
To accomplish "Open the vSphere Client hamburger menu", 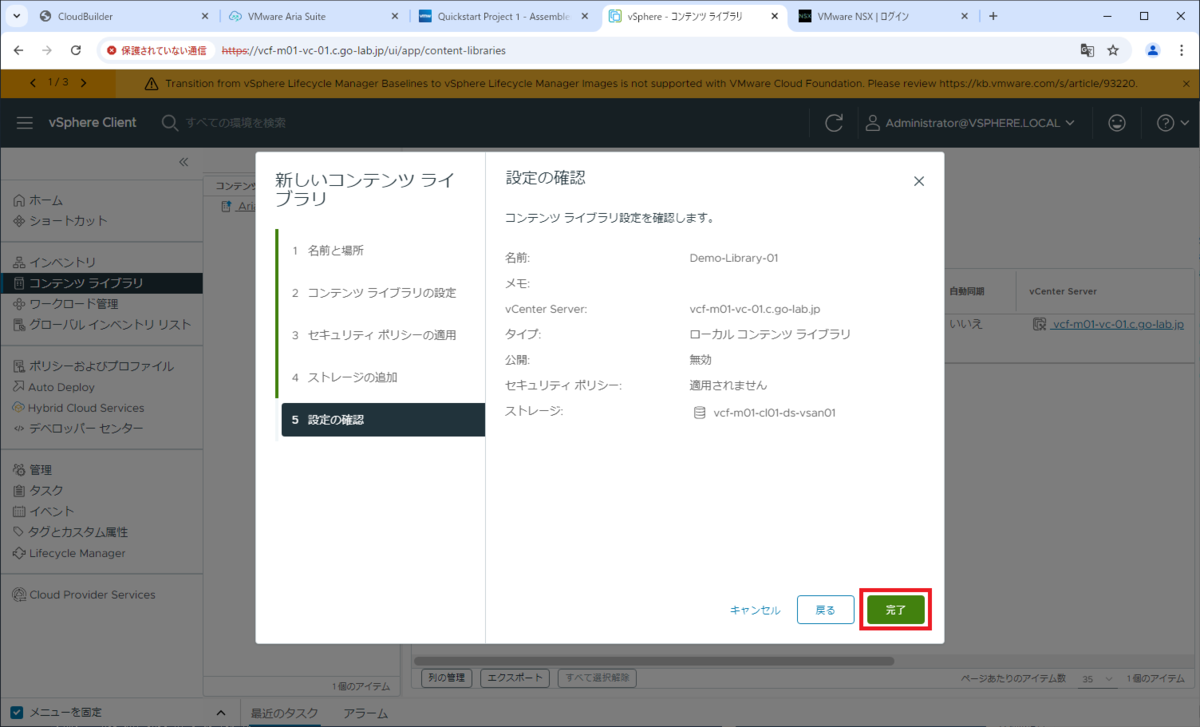I will pos(25,122).
